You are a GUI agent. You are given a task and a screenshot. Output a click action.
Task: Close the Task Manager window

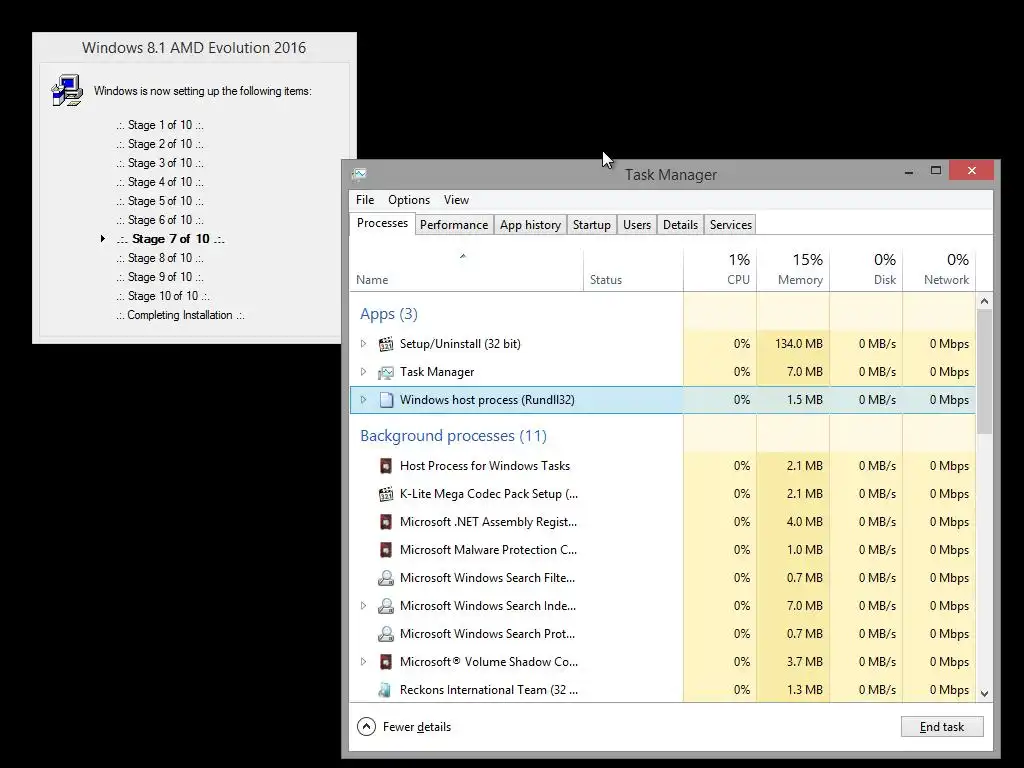point(972,170)
